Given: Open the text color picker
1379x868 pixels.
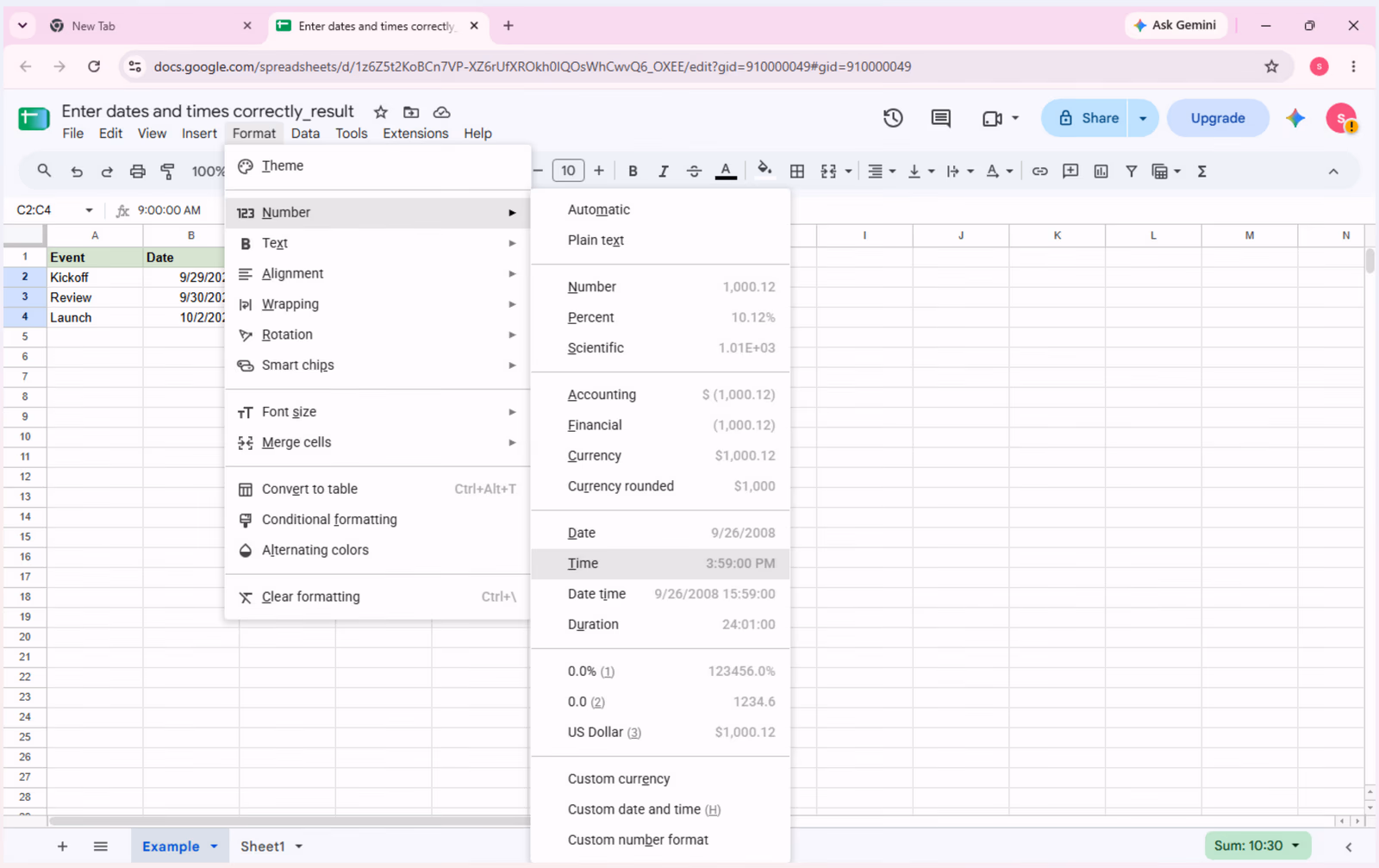Looking at the screenshot, I should [x=726, y=172].
